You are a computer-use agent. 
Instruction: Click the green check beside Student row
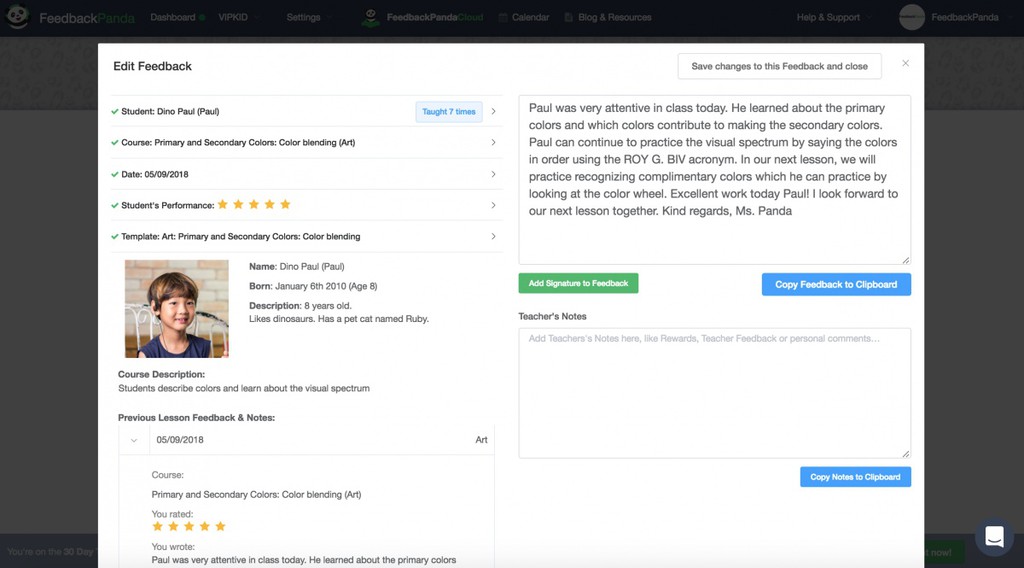pyautogui.click(x=115, y=112)
